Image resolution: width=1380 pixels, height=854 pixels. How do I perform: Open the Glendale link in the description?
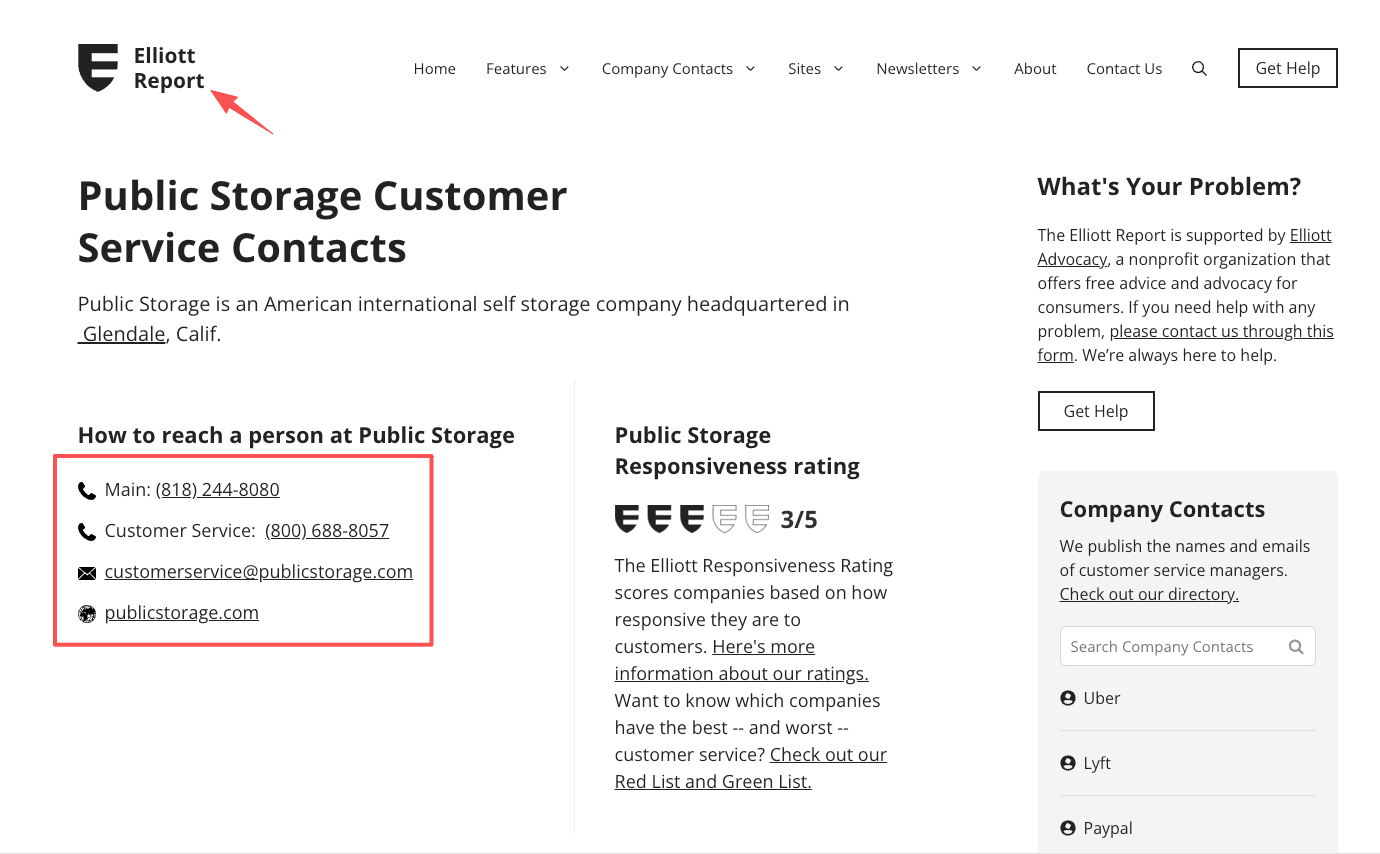coord(121,333)
